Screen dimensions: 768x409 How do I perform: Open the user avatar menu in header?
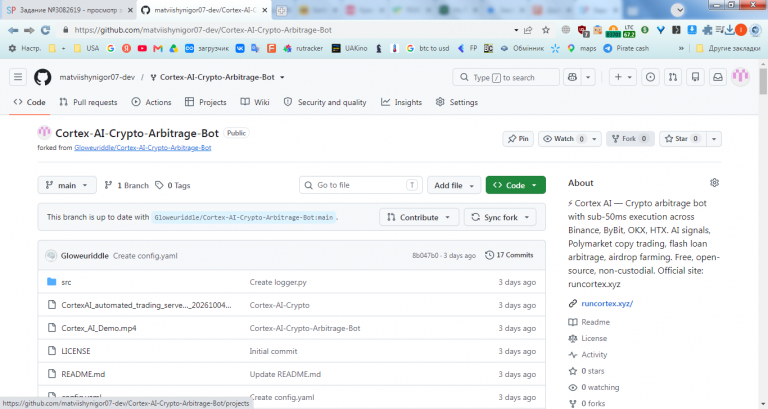click(741, 76)
